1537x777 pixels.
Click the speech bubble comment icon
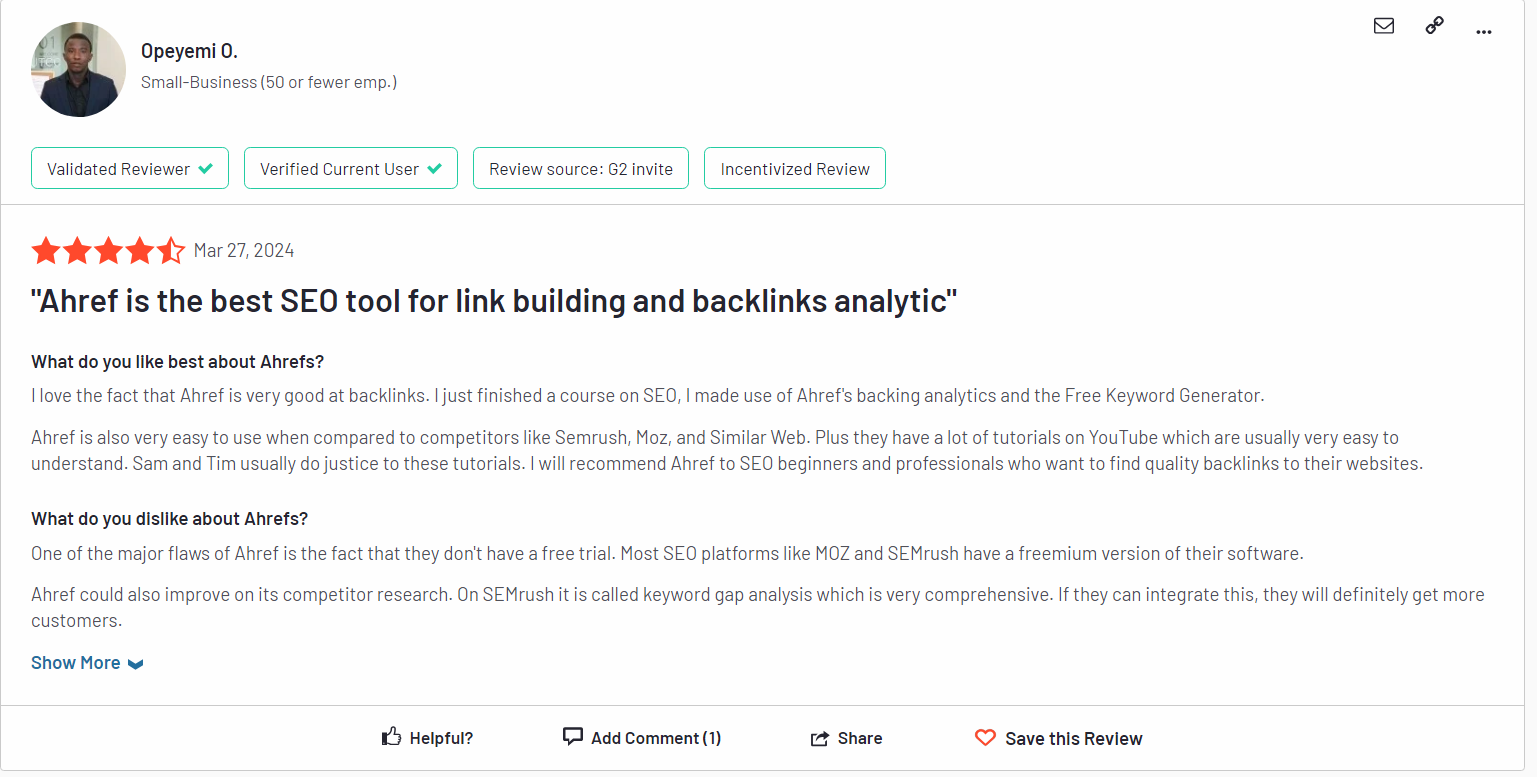tap(573, 737)
